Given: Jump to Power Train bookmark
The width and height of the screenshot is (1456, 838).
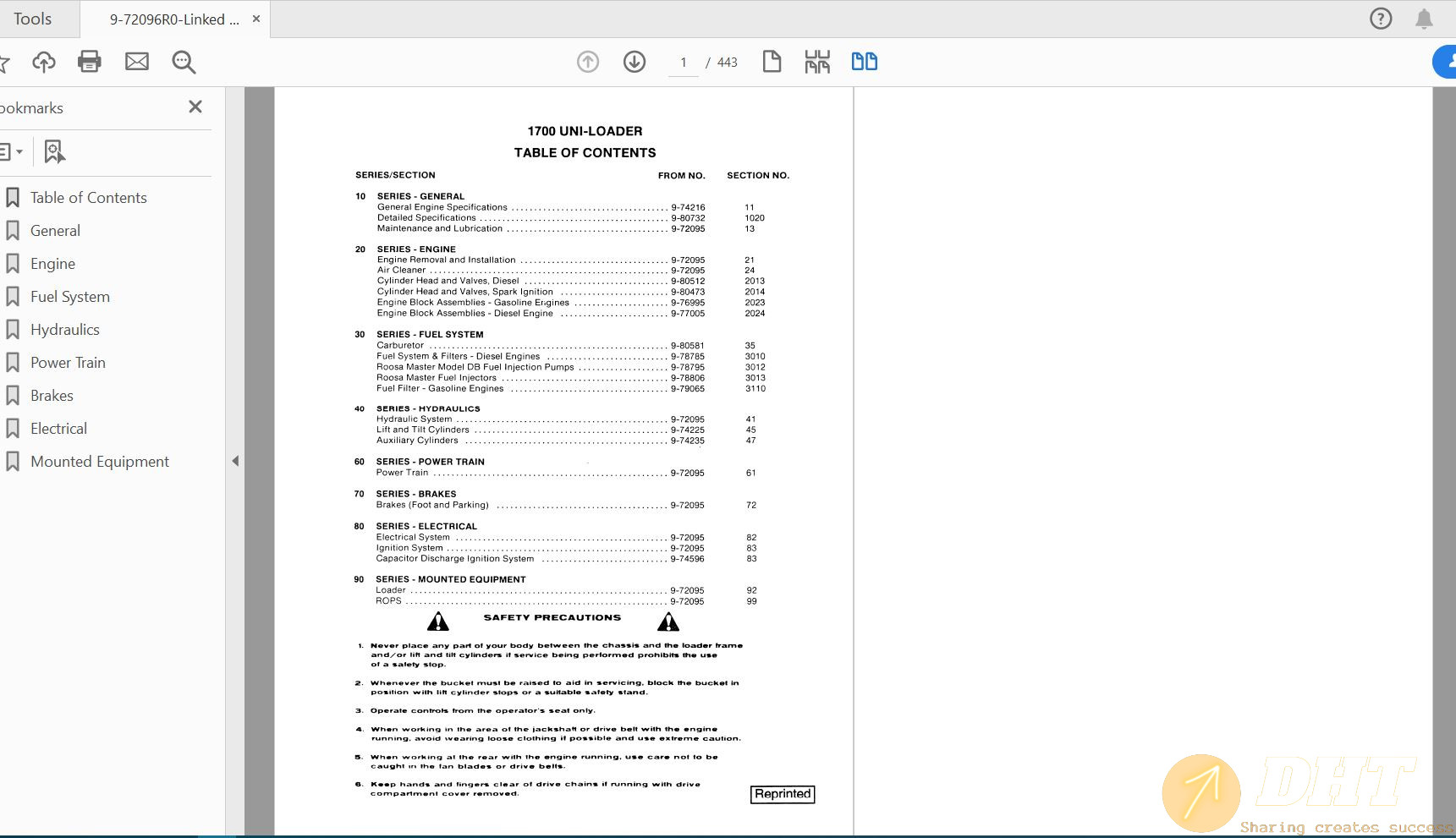Looking at the screenshot, I should click(68, 363).
